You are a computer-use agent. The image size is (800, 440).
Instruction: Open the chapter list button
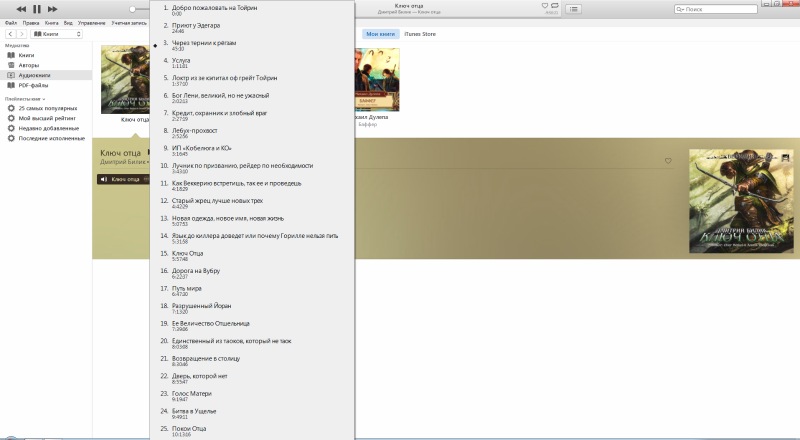(x=574, y=8)
